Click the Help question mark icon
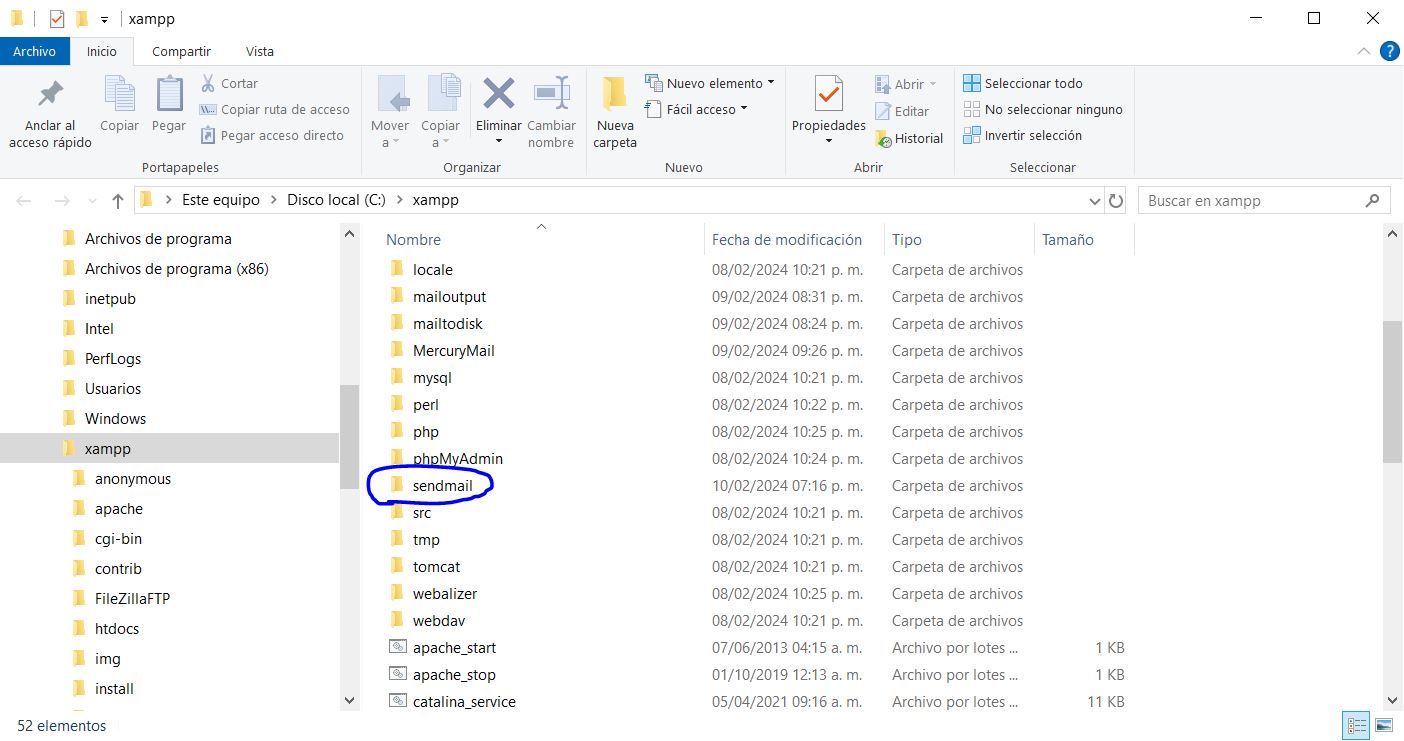The height and width of the screenshot is (741, 1404). [1389, 51]
